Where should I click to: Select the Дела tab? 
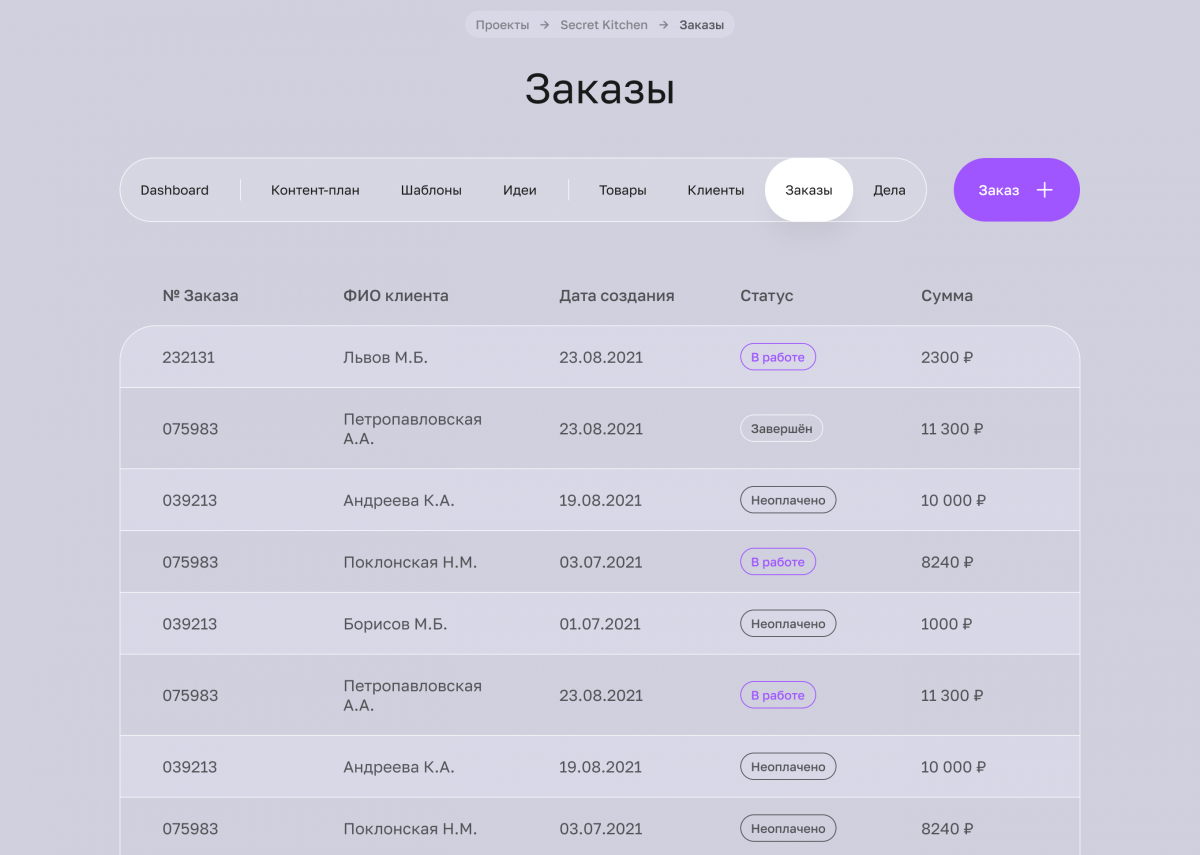[889, 190]
